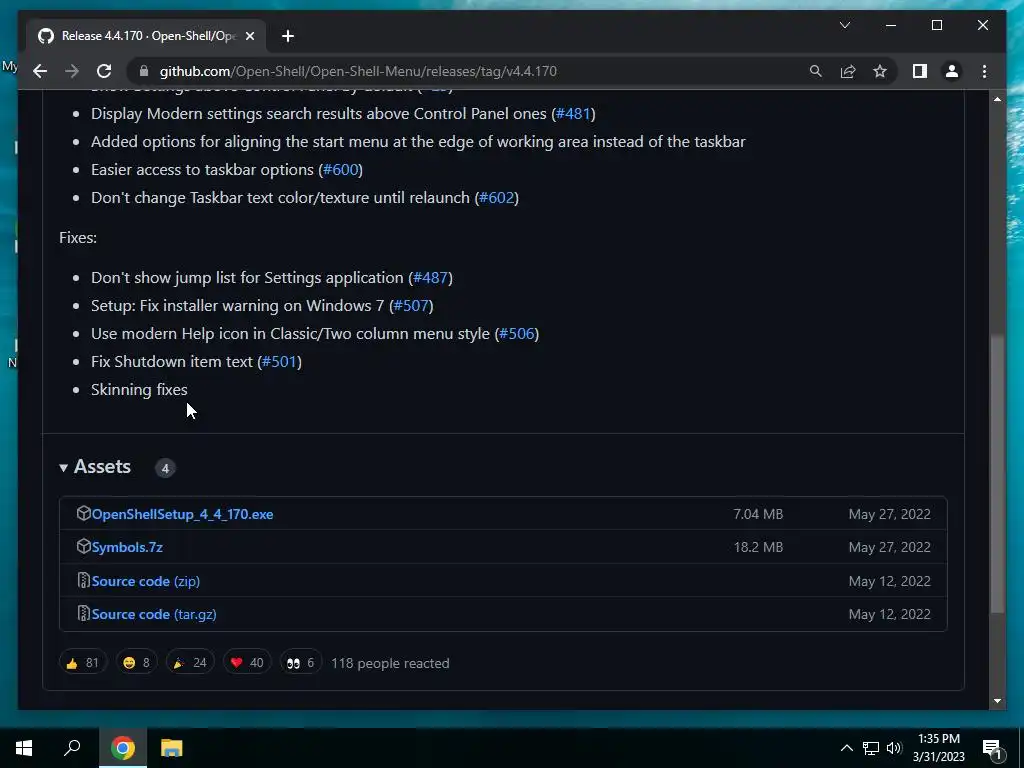
Task: Download Symbols.7z asset
Action: 127,547
